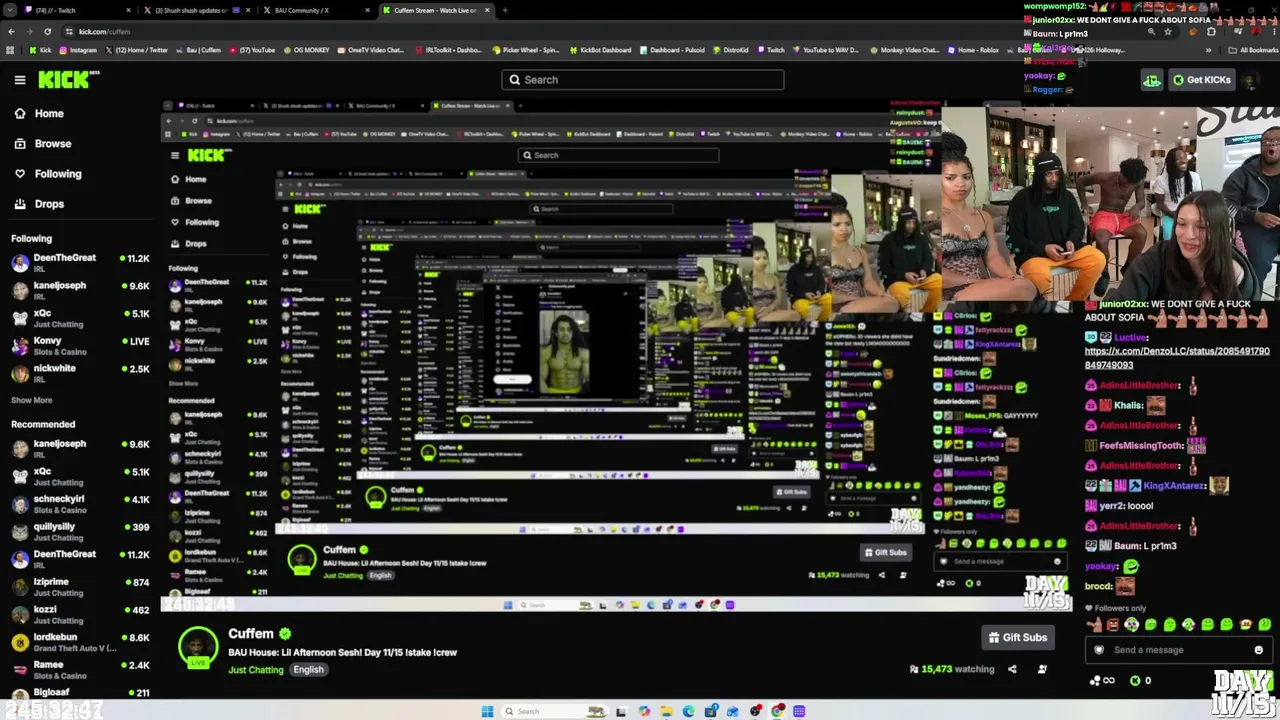Open Google Chrome from the taskbar
The height and width of the screenshot is (720, 1280).
pos(778,711)
